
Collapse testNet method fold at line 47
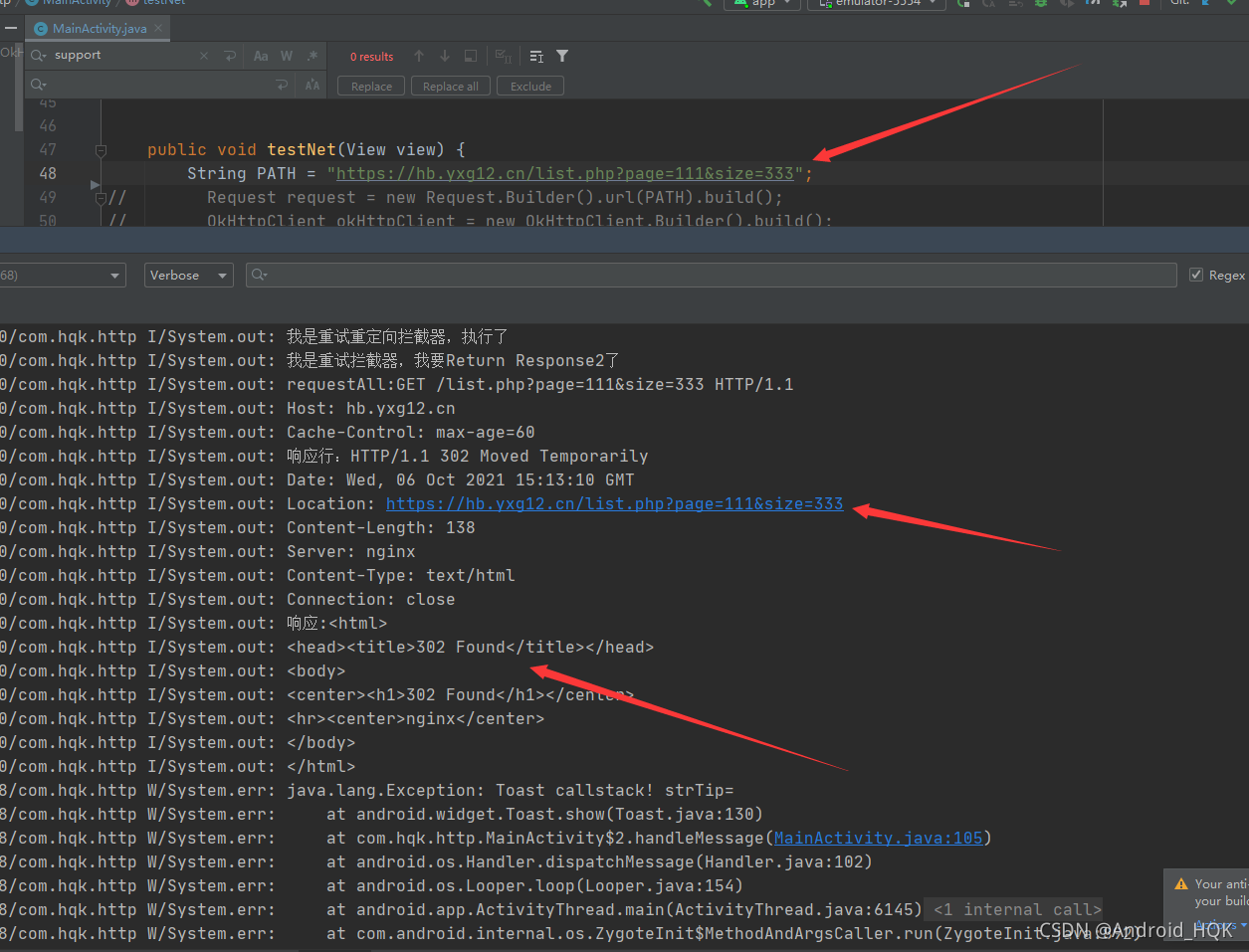[101, 150]
